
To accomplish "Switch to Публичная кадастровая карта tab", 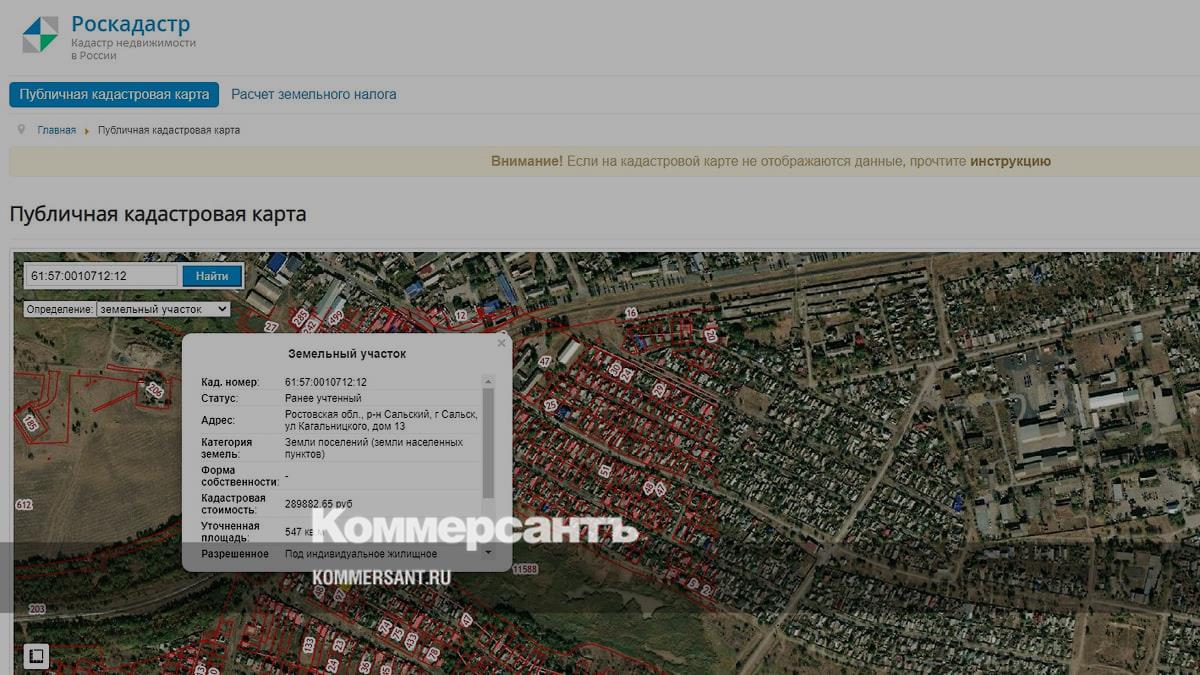I will tap(114, 94).
